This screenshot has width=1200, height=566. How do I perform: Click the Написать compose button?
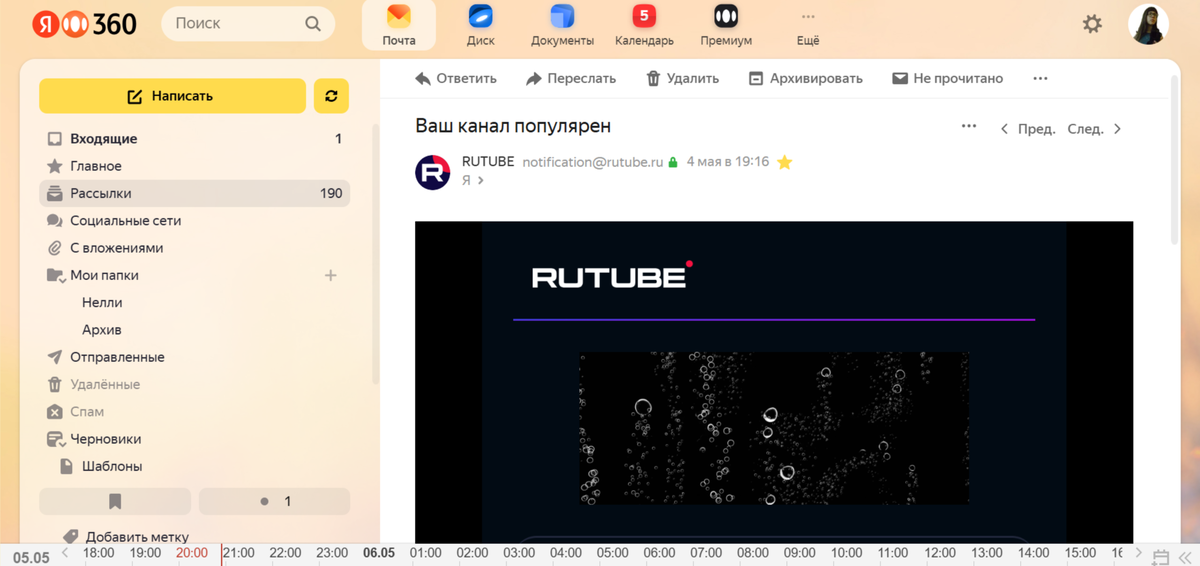(x=172, y=96)
